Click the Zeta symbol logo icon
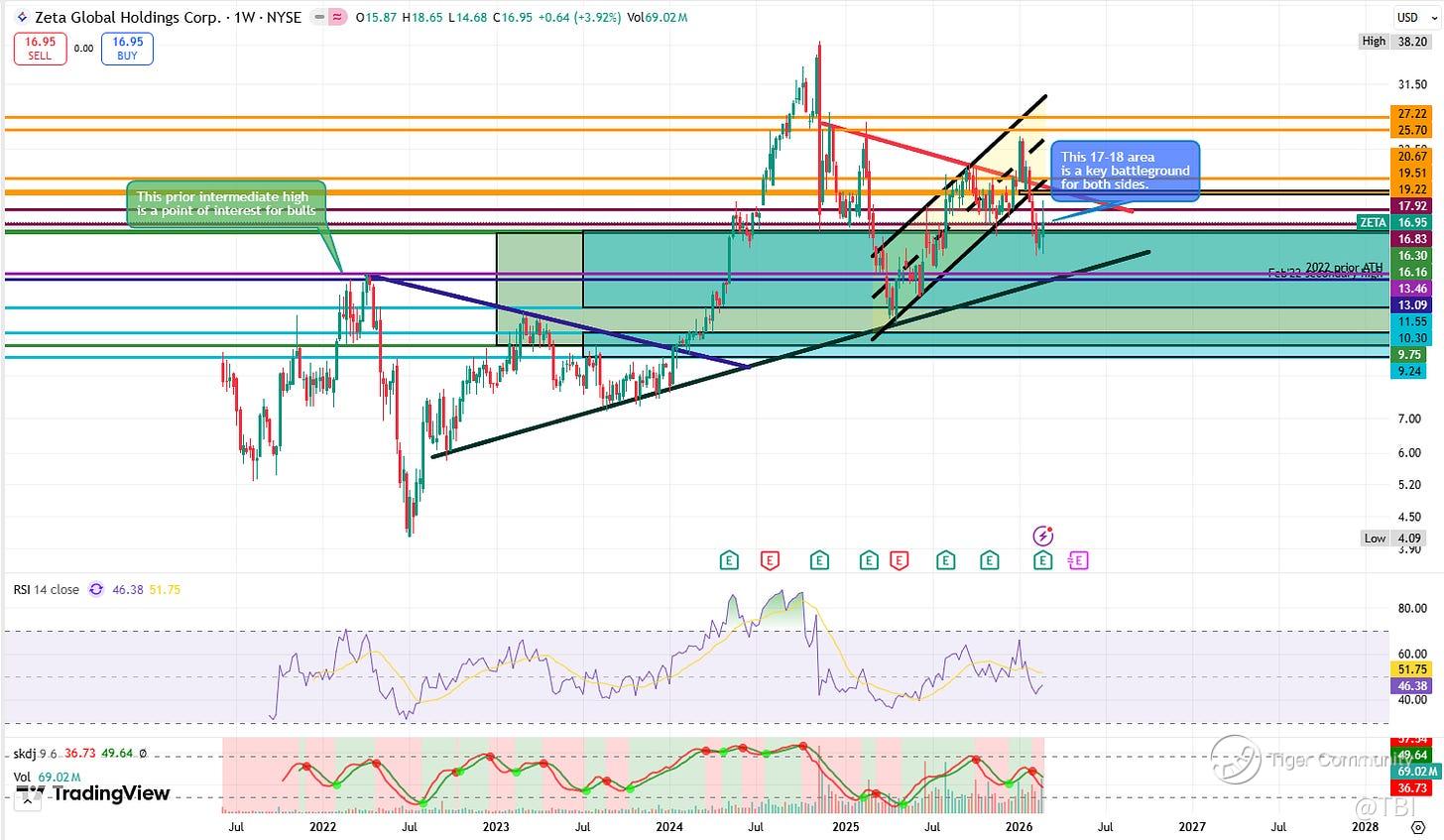 pyautogui.click(x=22, y=18)
